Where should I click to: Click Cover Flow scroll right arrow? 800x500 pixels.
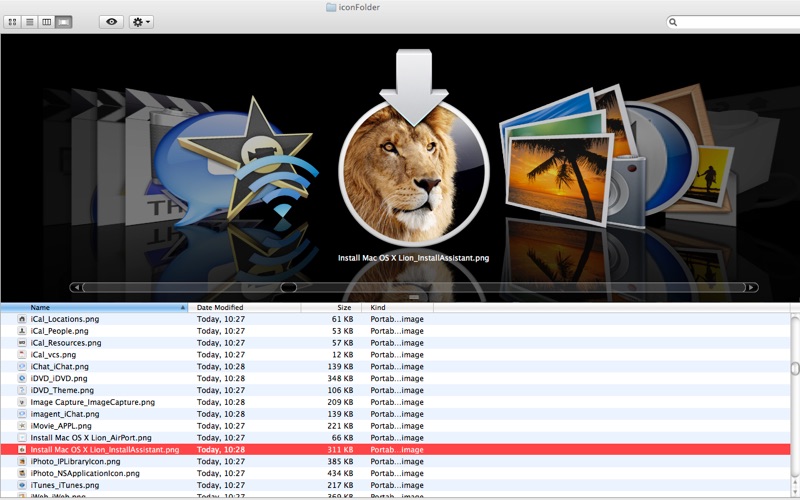[752, 287]
